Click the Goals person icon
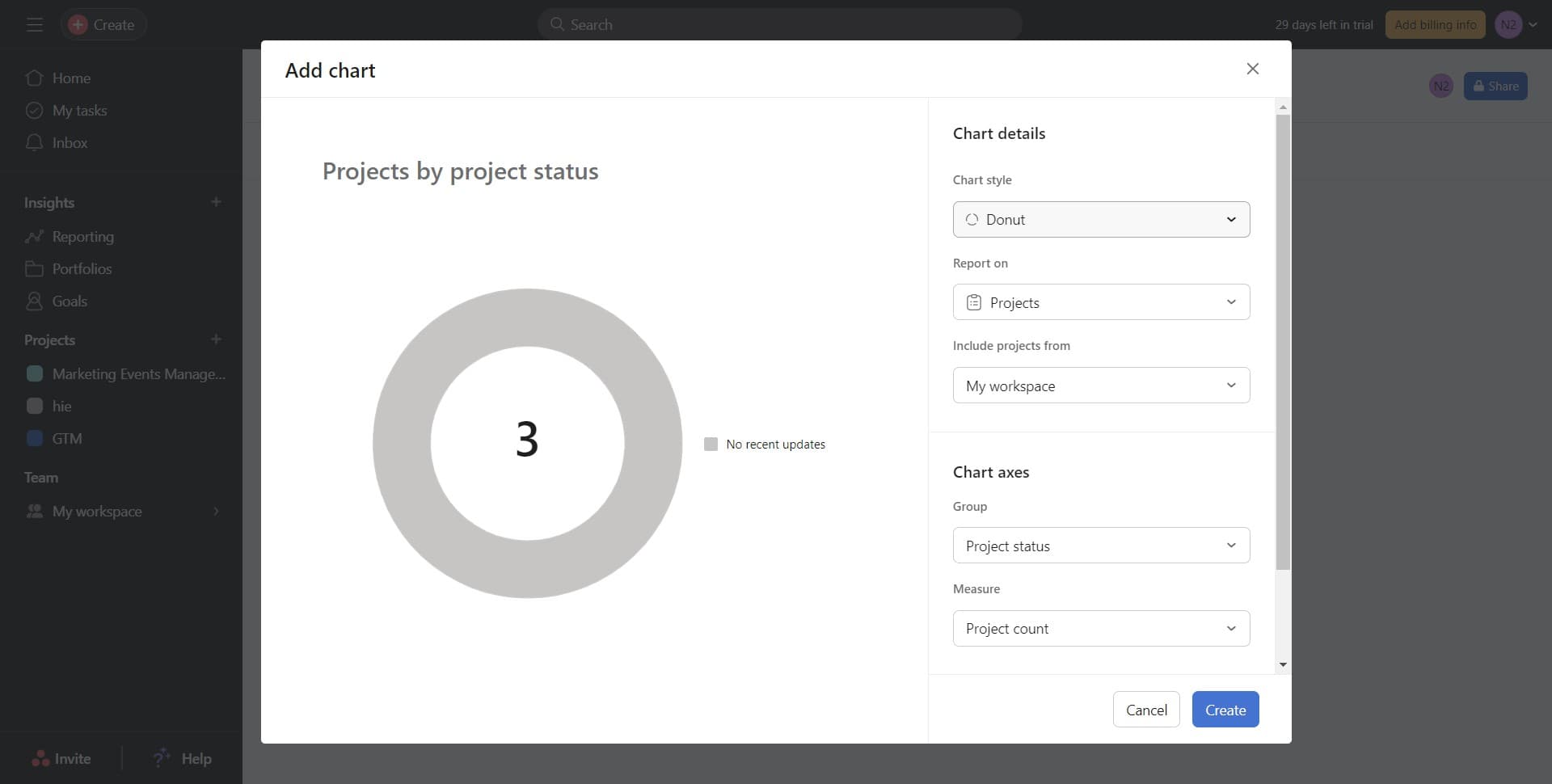Viewport: 1552px width, 784px height. (34, 301)
